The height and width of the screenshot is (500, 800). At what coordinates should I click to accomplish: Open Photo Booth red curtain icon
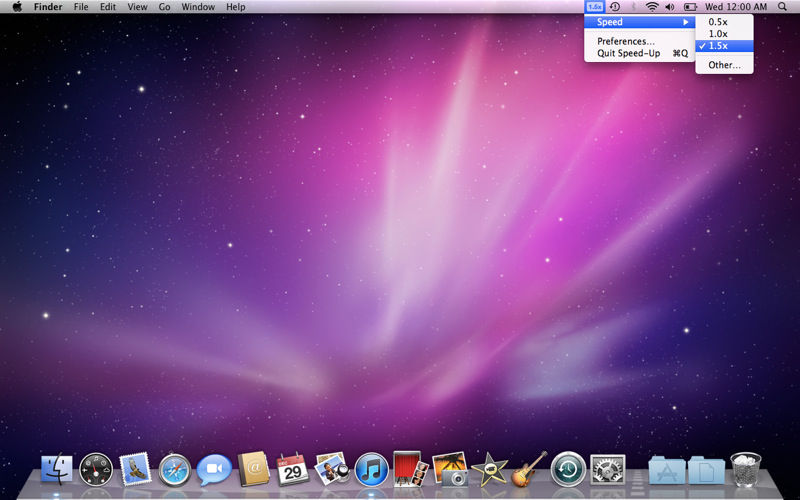click(410, 468)
